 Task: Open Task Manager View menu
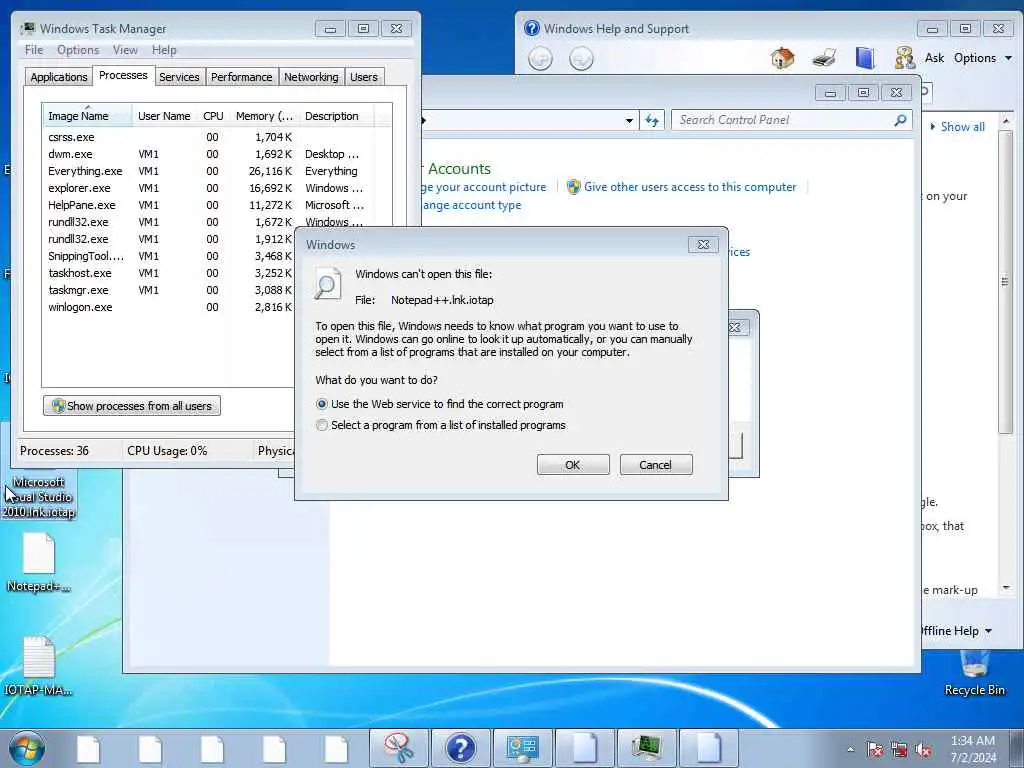tap(125, 50)
